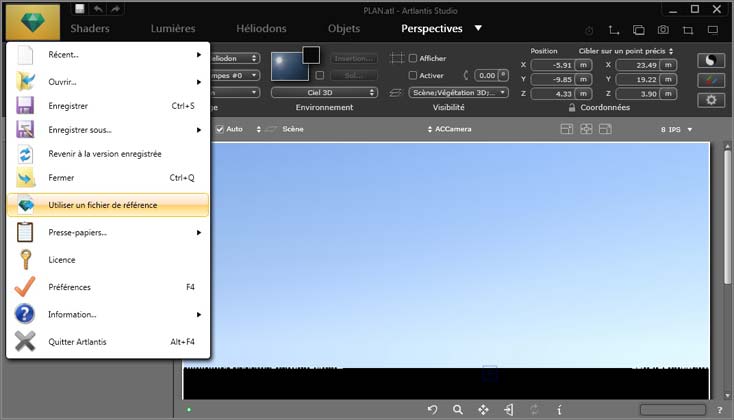Click the magnifier zoom icon below viewport
Image resolution: width=734 pixels, height=420 pixels.
tap(458, 409)
